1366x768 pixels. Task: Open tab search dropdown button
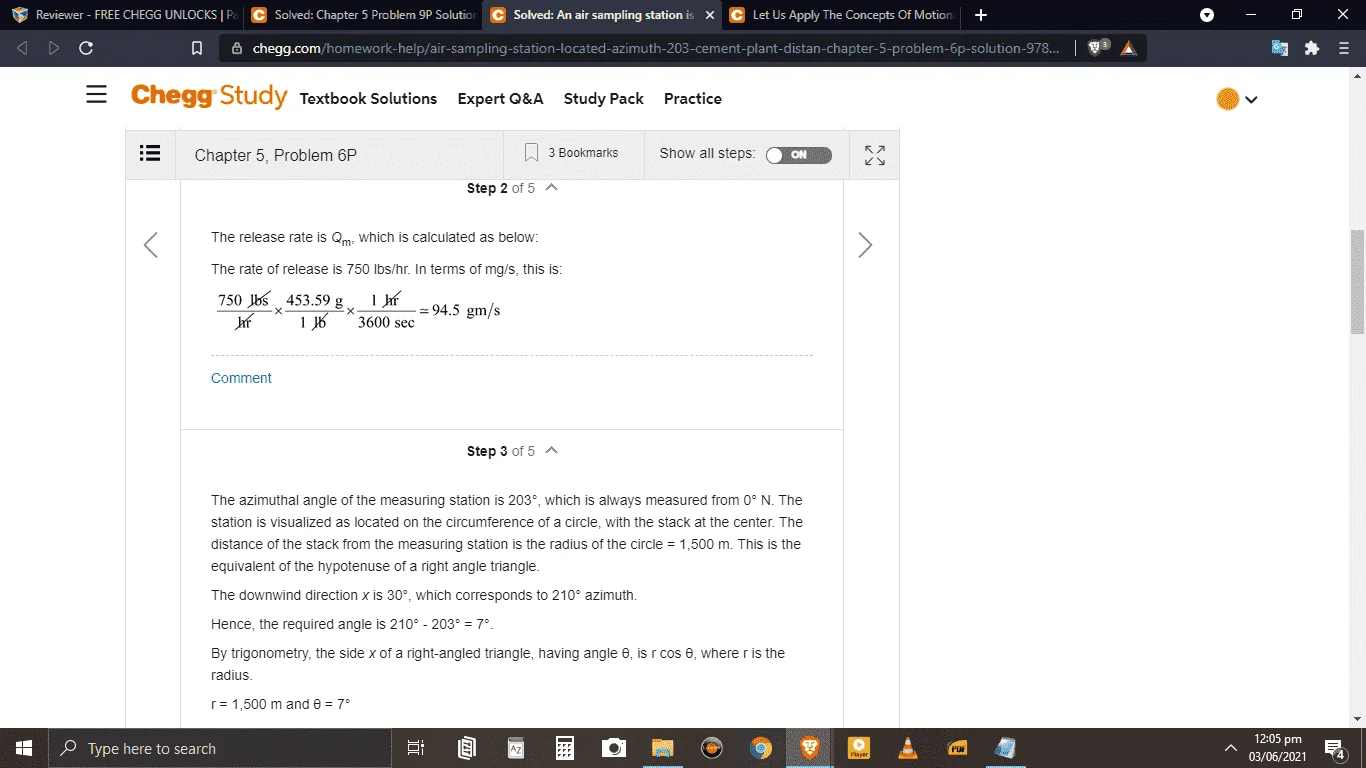pos(1207,15)
